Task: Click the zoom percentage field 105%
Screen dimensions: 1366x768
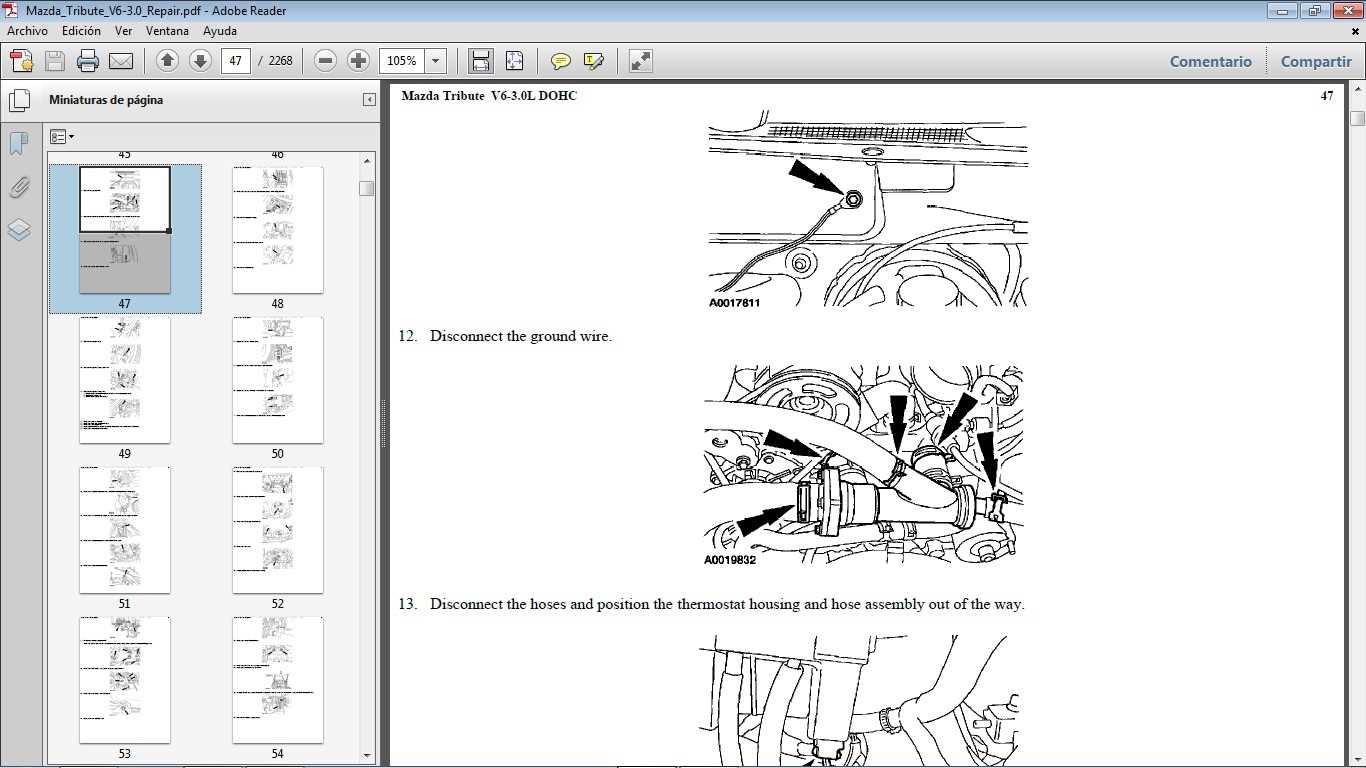Action: point(402,61)
